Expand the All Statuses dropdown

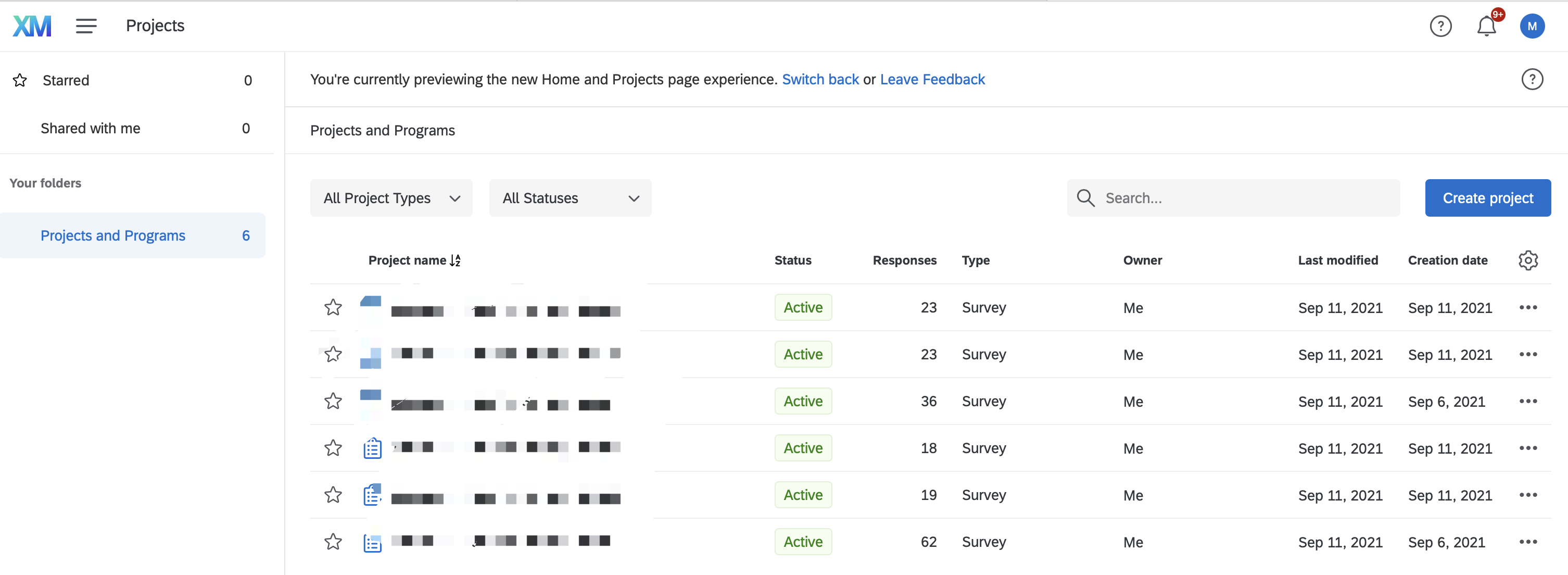pyautogui.click(x=570, y=198)
